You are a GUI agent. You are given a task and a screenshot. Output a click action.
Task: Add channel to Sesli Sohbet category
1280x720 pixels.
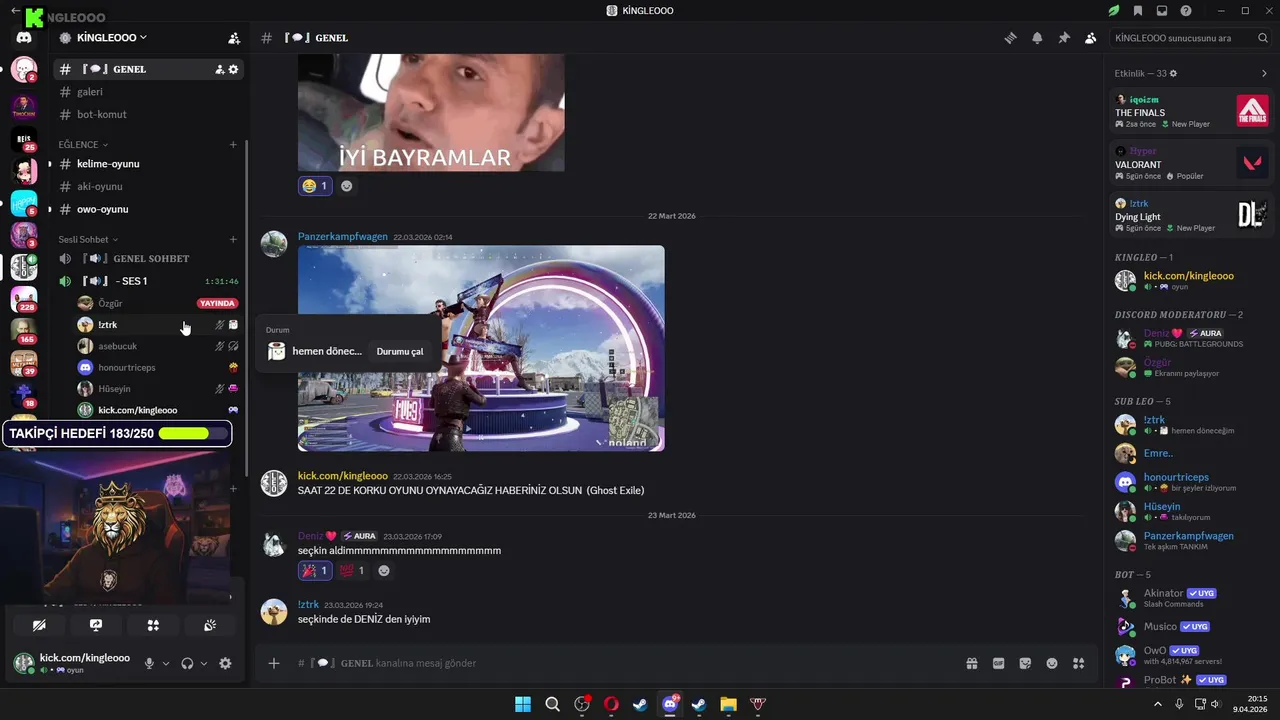point(233,239)
